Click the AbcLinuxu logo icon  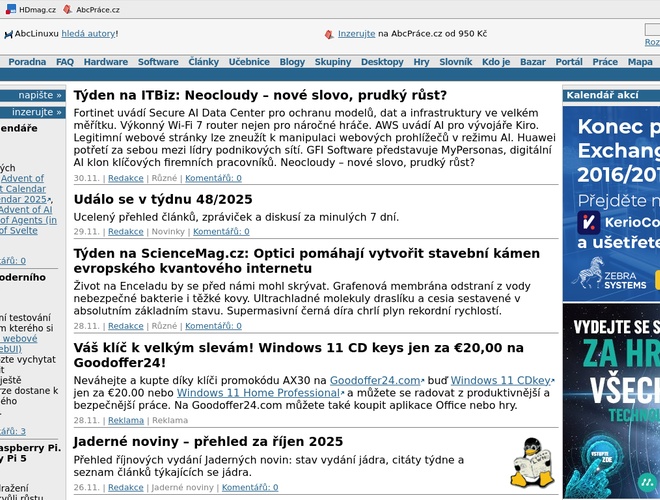click(x=7, y=34)
